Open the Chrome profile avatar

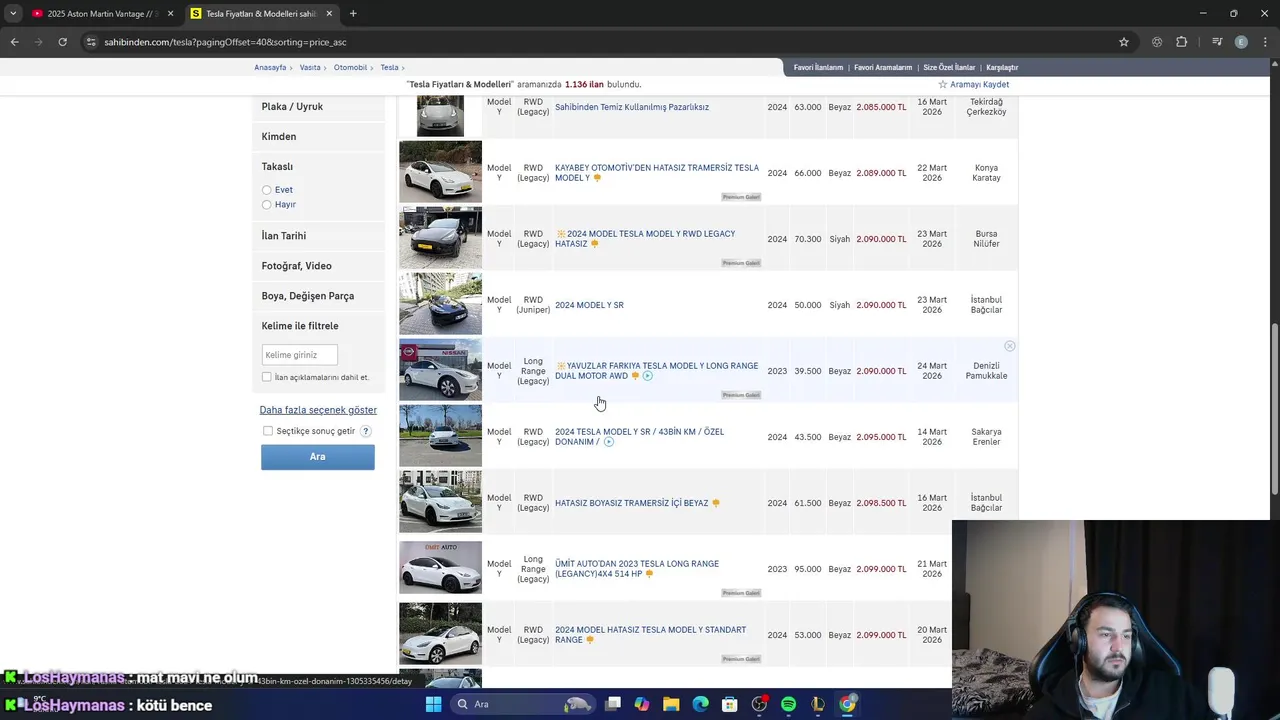(1241, 42)
